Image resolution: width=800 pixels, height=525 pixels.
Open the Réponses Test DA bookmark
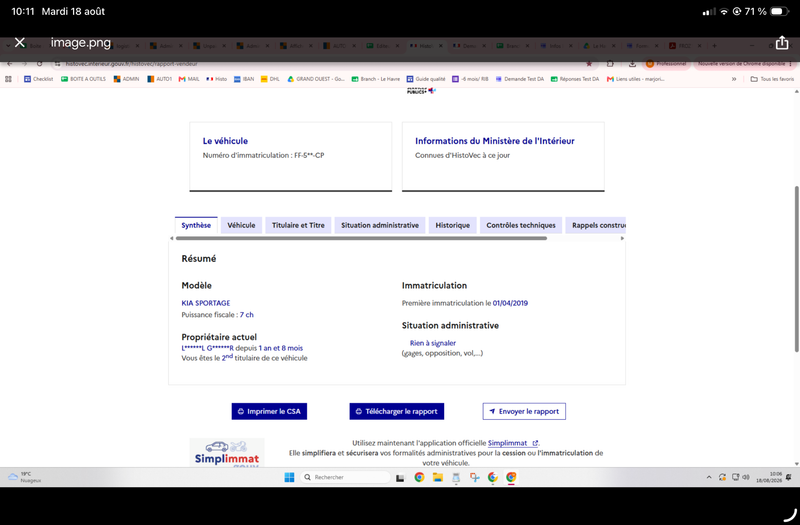[x=574, y=79]
